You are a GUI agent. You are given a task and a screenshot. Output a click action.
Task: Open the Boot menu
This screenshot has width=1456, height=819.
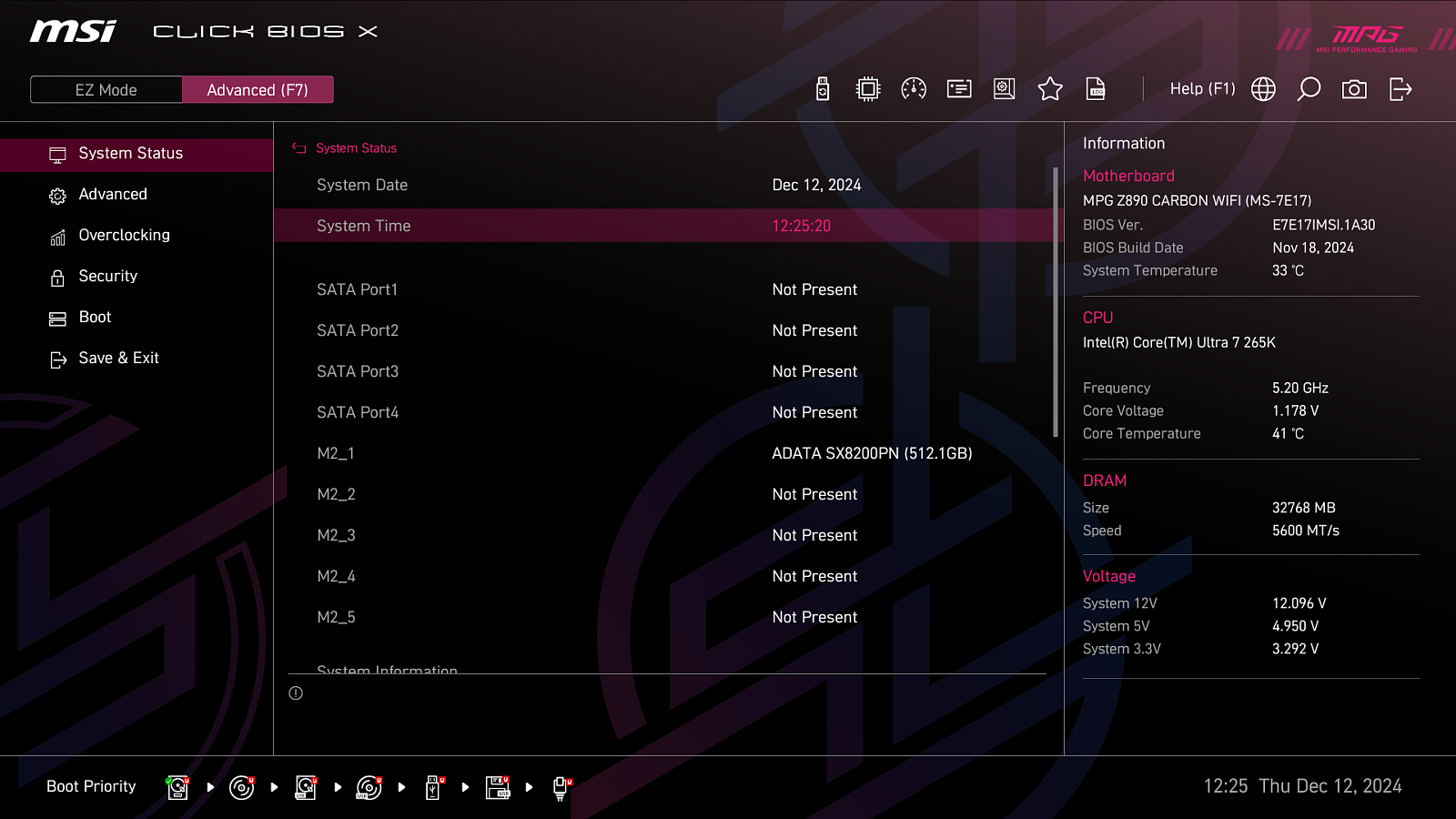click(x=136, y=318)
